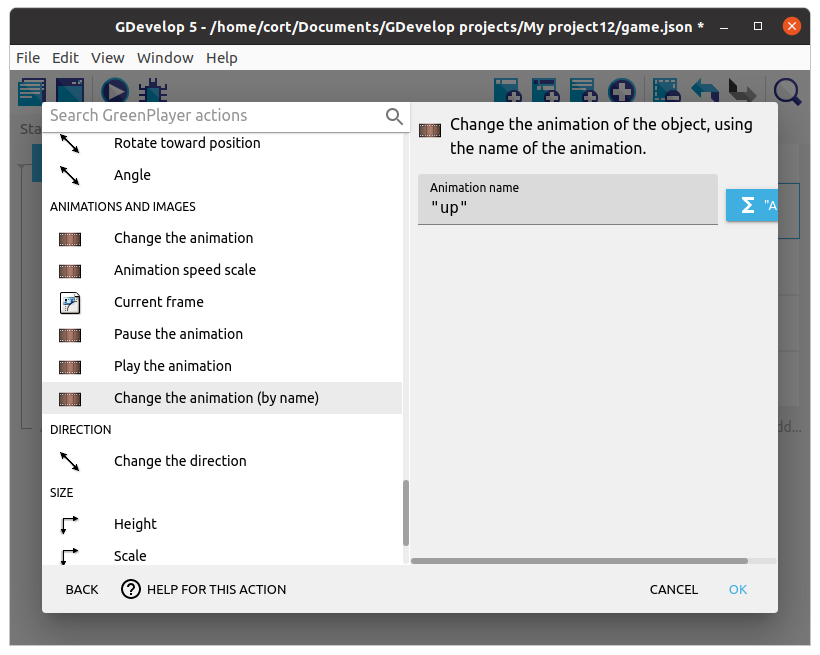The width and height of the screenshot is (820, 655).
Task: Focus the Search GreenPlayer actions field
Action: point(214,116)
